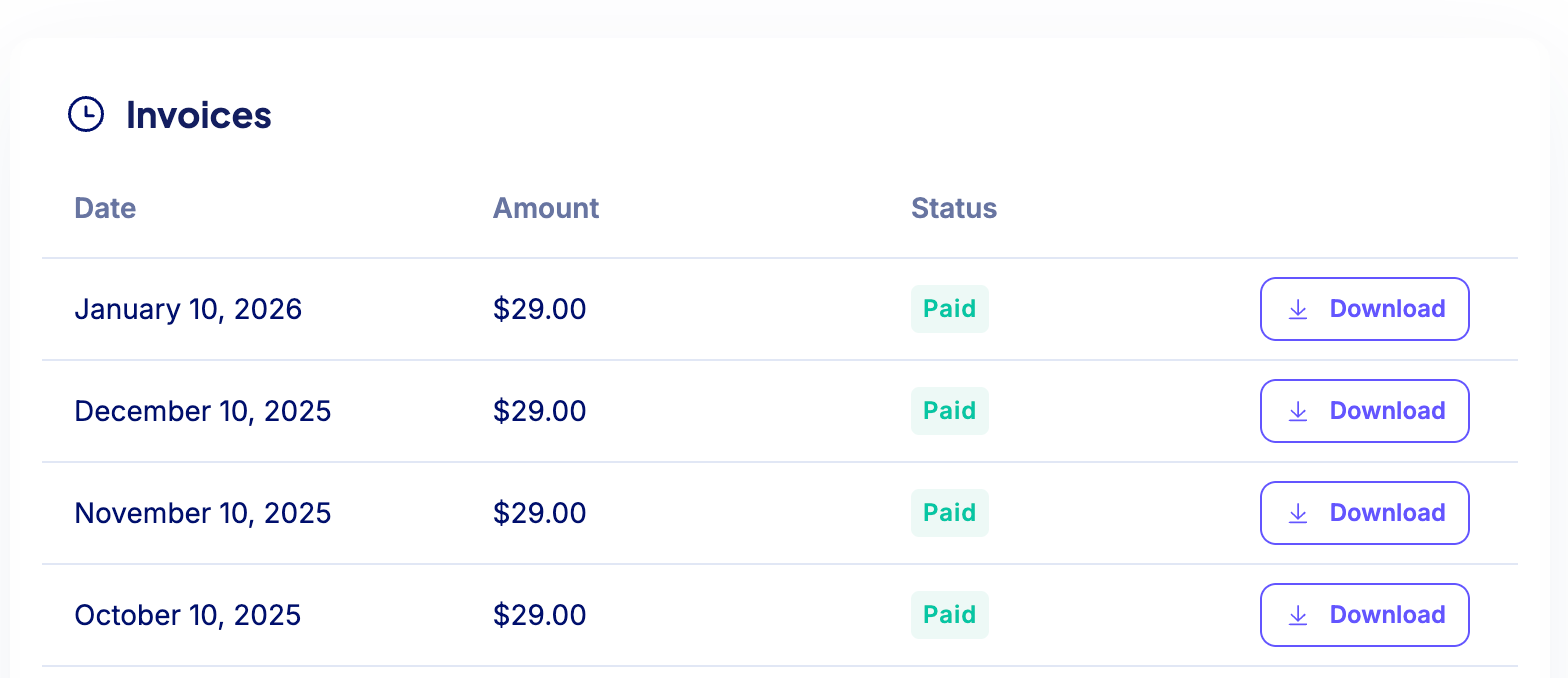Click the Status column header

pos(954,208)
